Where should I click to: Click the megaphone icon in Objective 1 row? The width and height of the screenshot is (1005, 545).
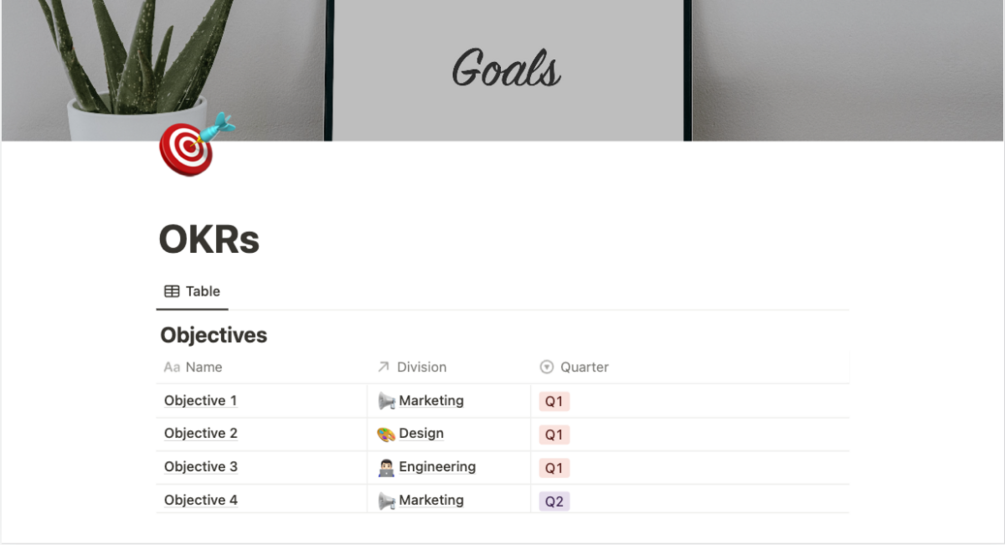click(386, 401)
